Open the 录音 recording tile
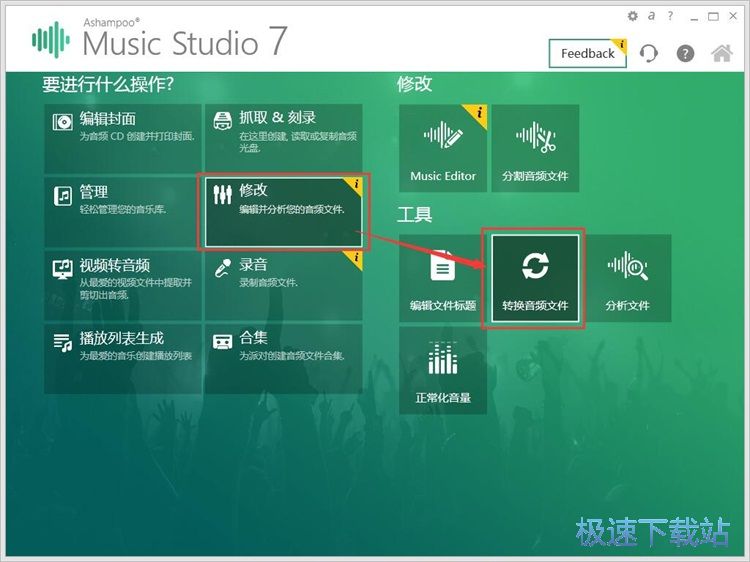Viewport: 750px width, 562px height. coord(284,286)
